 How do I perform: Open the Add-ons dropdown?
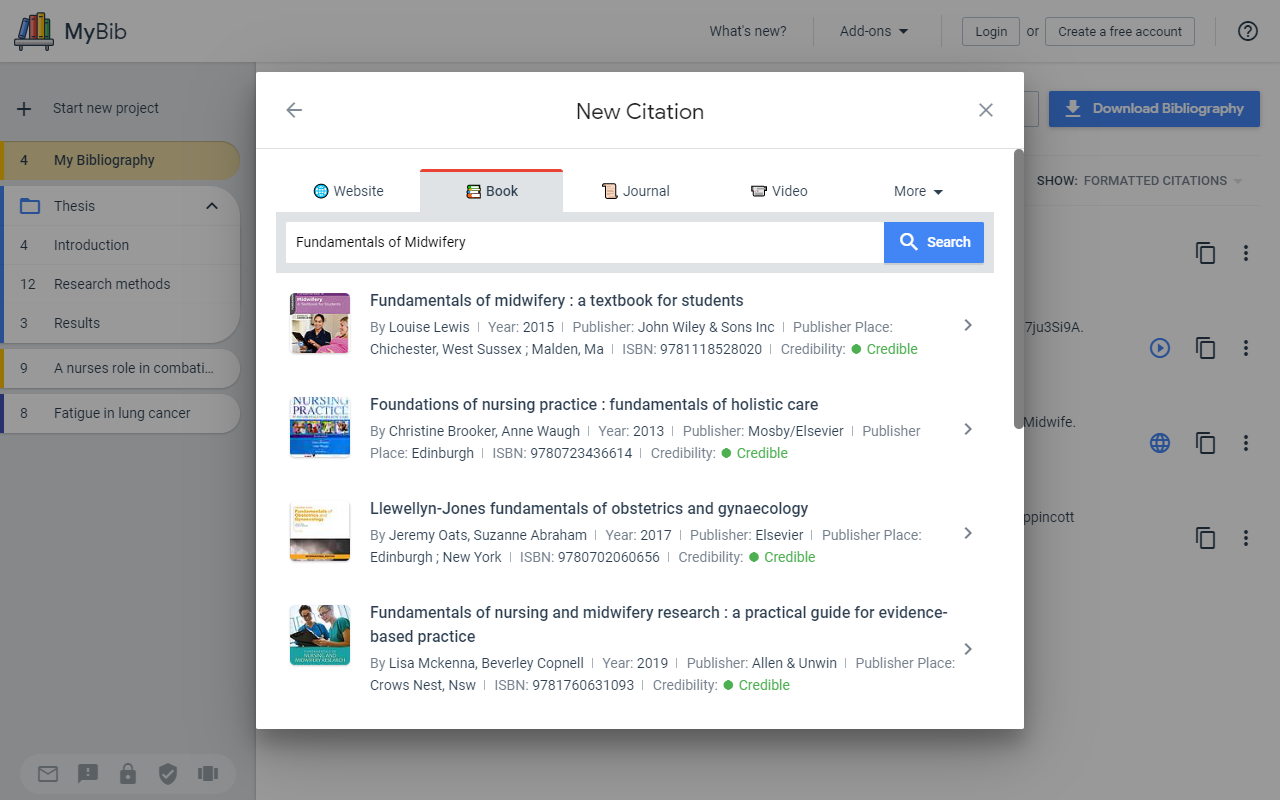point(874,31)
